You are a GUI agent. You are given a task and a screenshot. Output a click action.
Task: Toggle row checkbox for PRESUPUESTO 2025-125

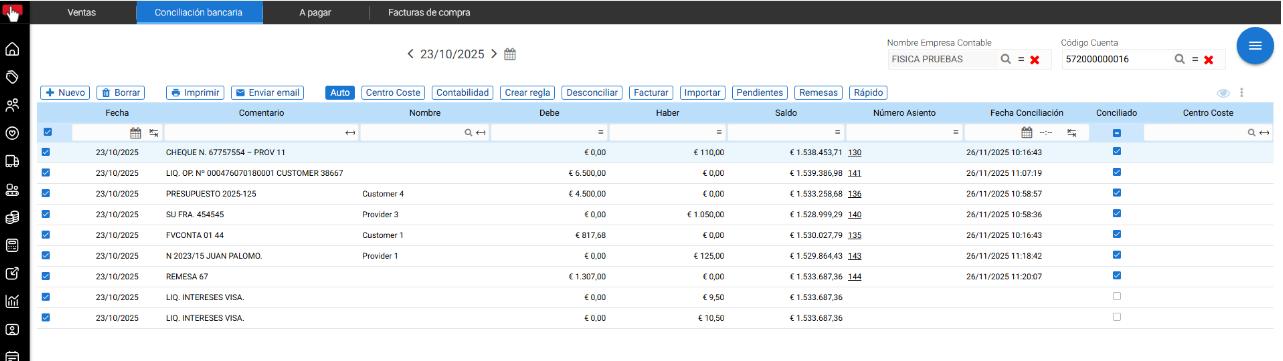(46, 193)
